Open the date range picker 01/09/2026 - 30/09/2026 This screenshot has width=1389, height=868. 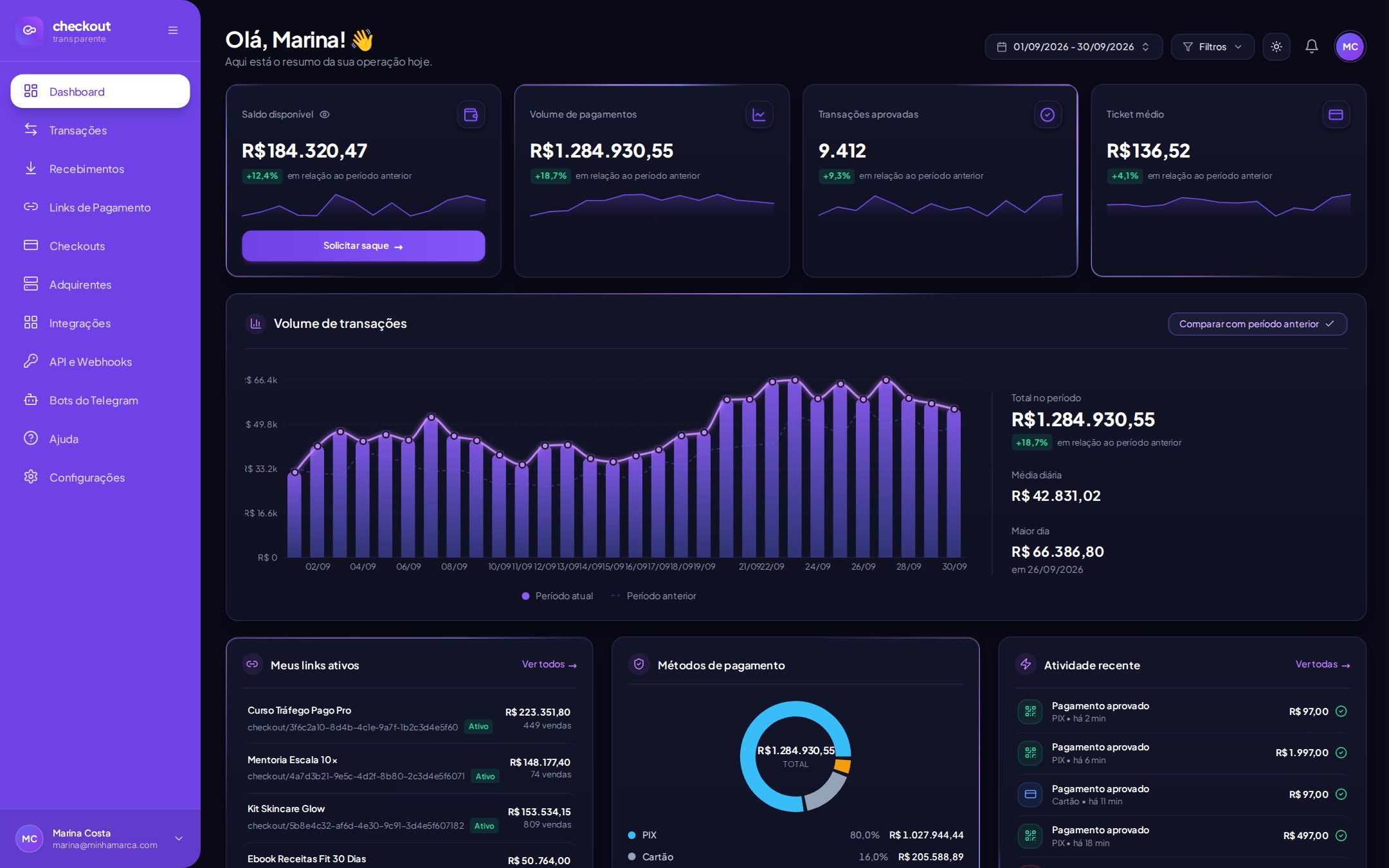(1073, 47)
